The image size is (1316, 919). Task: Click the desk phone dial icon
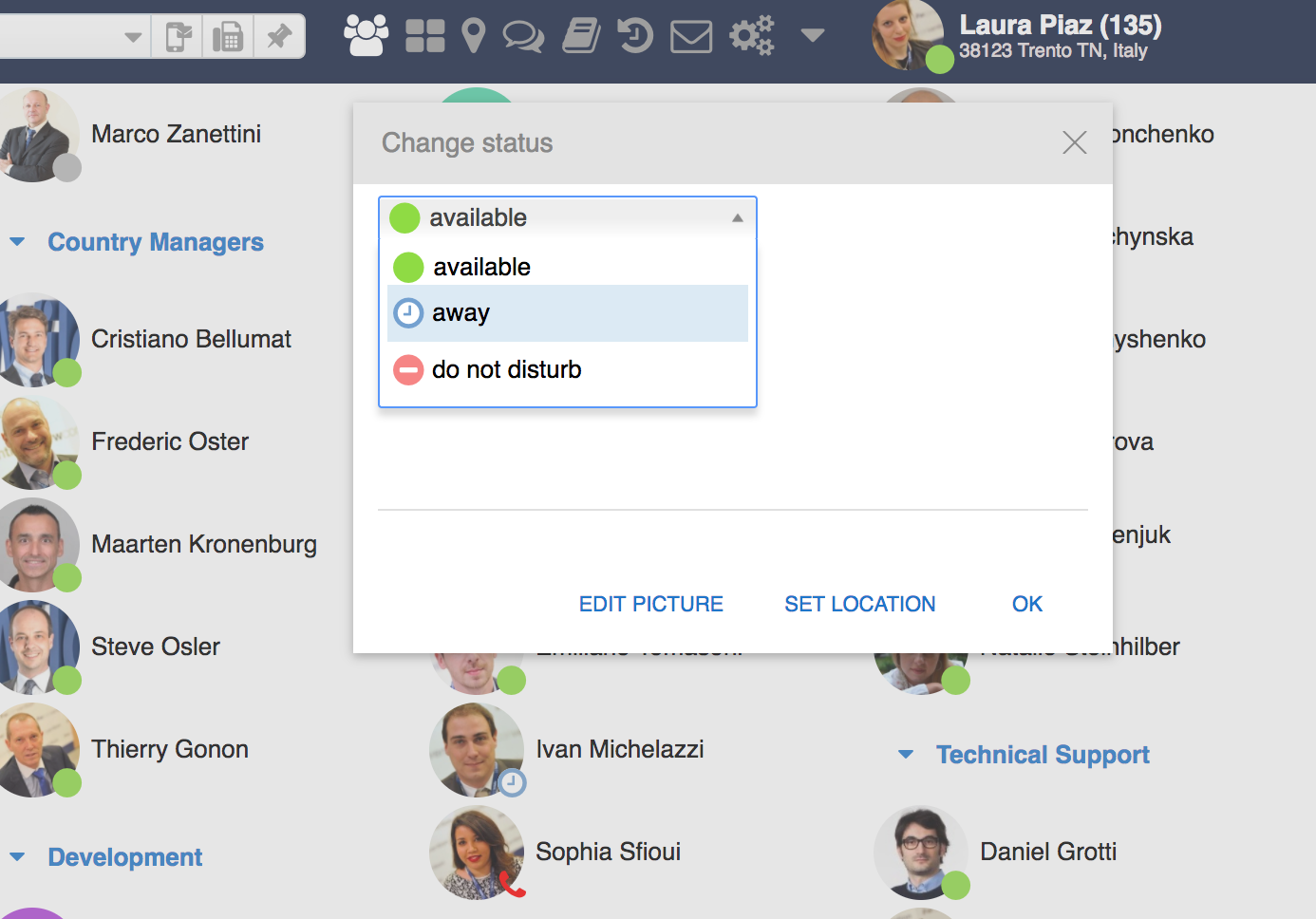click(228, 37)
